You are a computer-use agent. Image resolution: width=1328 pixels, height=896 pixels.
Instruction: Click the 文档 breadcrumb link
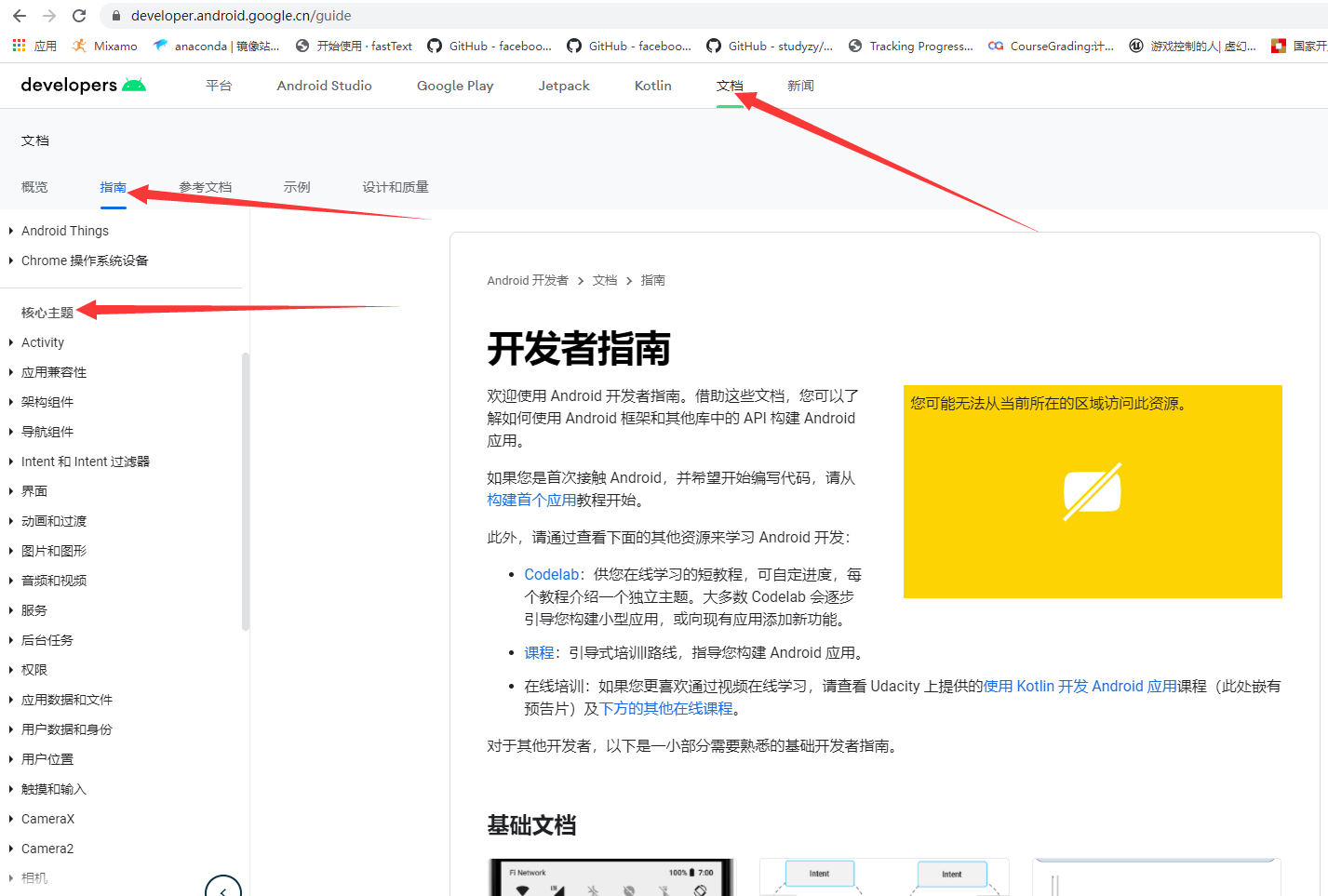point(605,280)
